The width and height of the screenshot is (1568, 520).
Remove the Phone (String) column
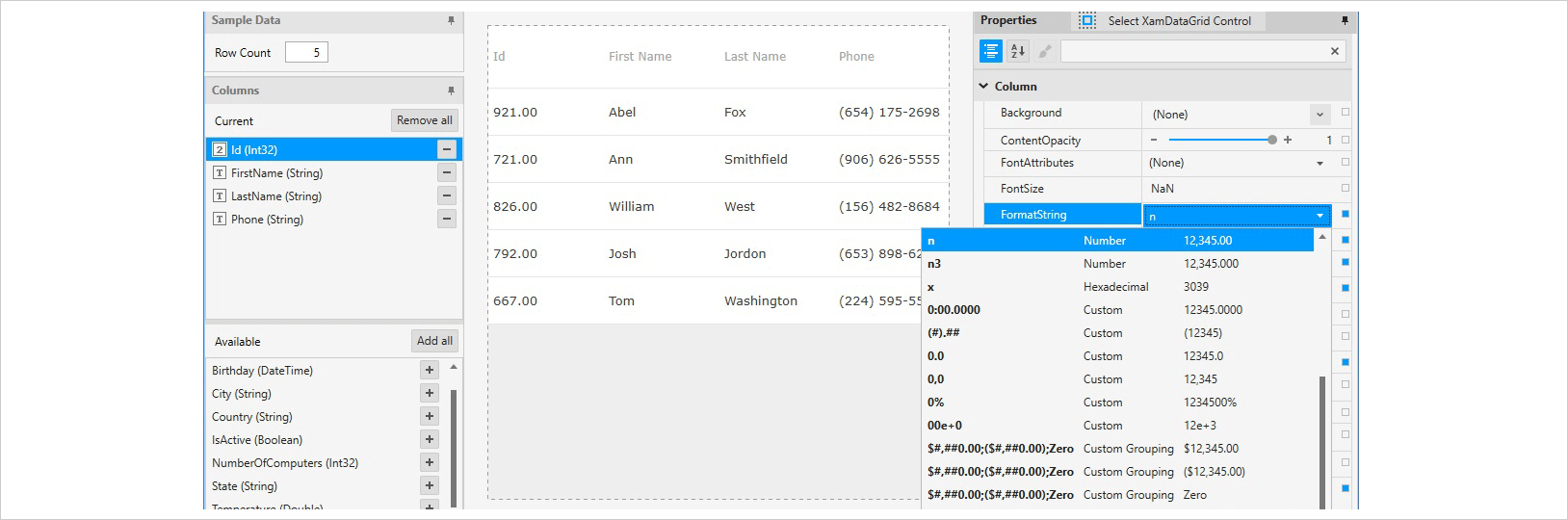(x=447, y=219)
